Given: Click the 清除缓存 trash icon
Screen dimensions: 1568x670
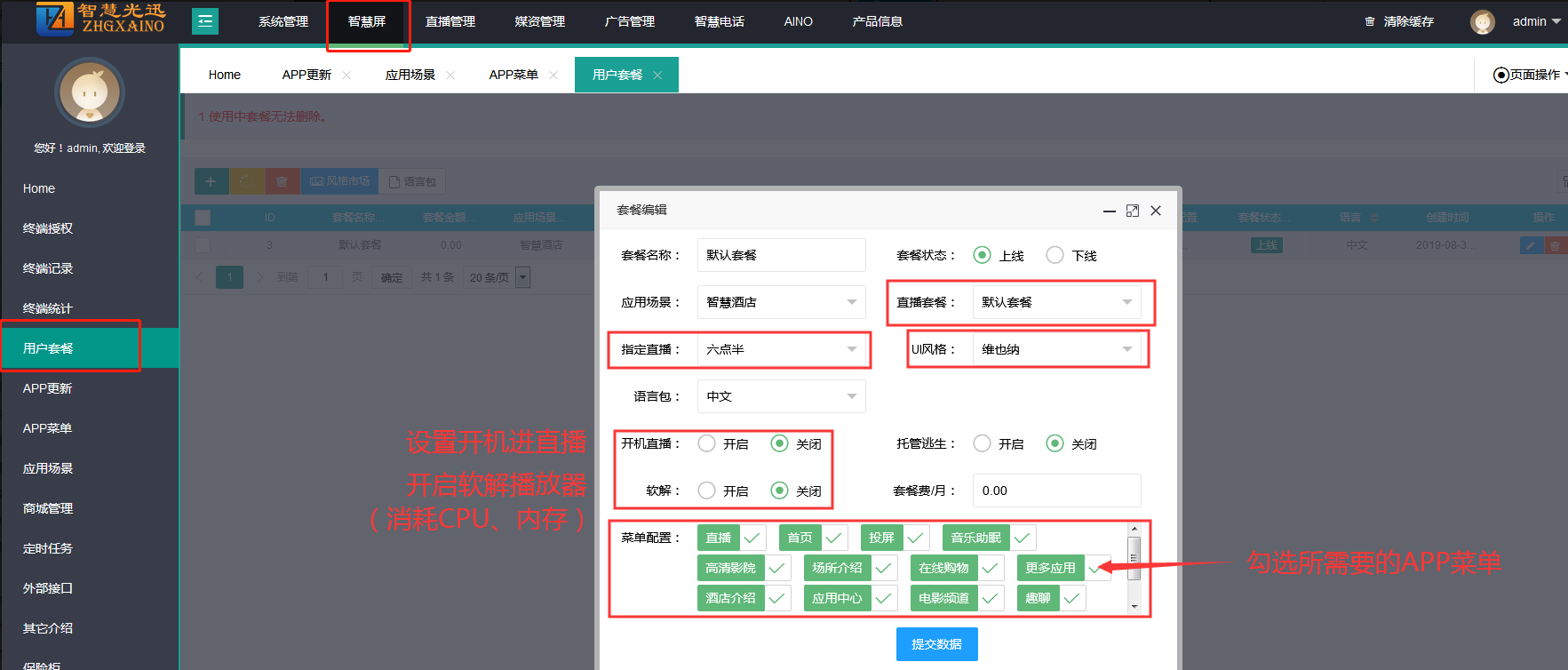Looking at the screenshot, I should click(1370, 21).
